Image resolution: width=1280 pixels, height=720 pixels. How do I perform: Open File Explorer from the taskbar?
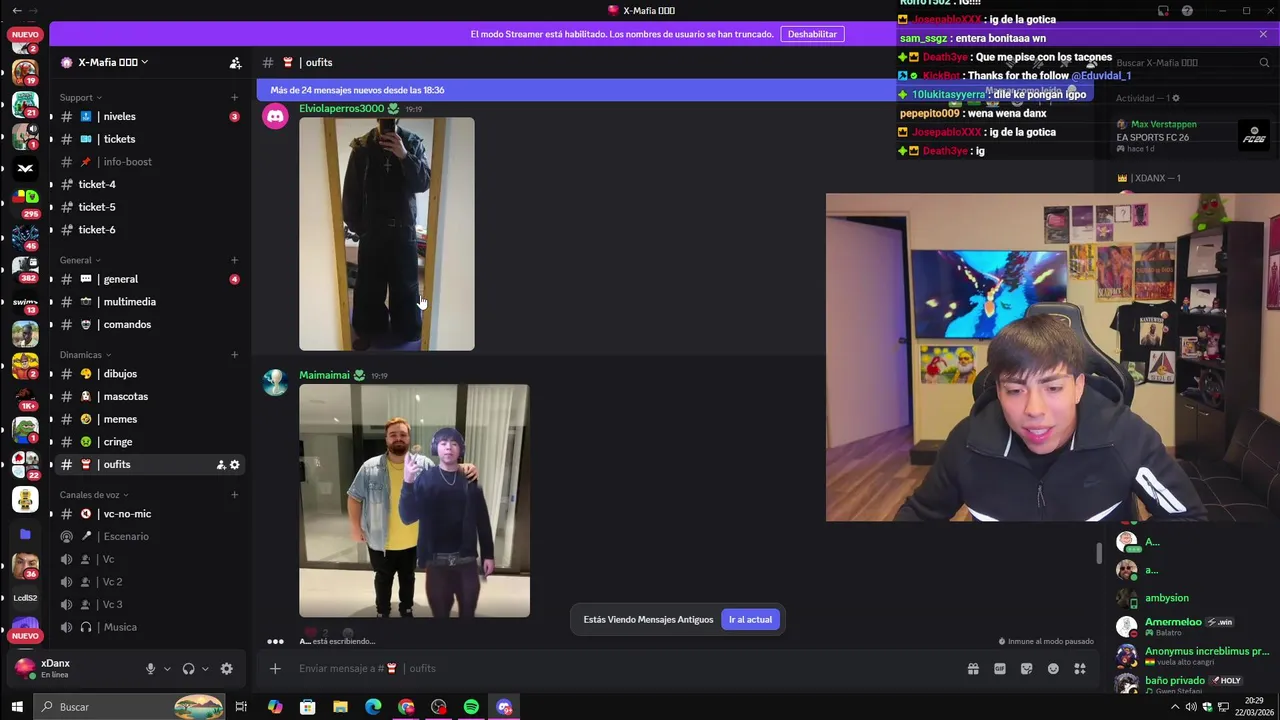pos(340,707)
